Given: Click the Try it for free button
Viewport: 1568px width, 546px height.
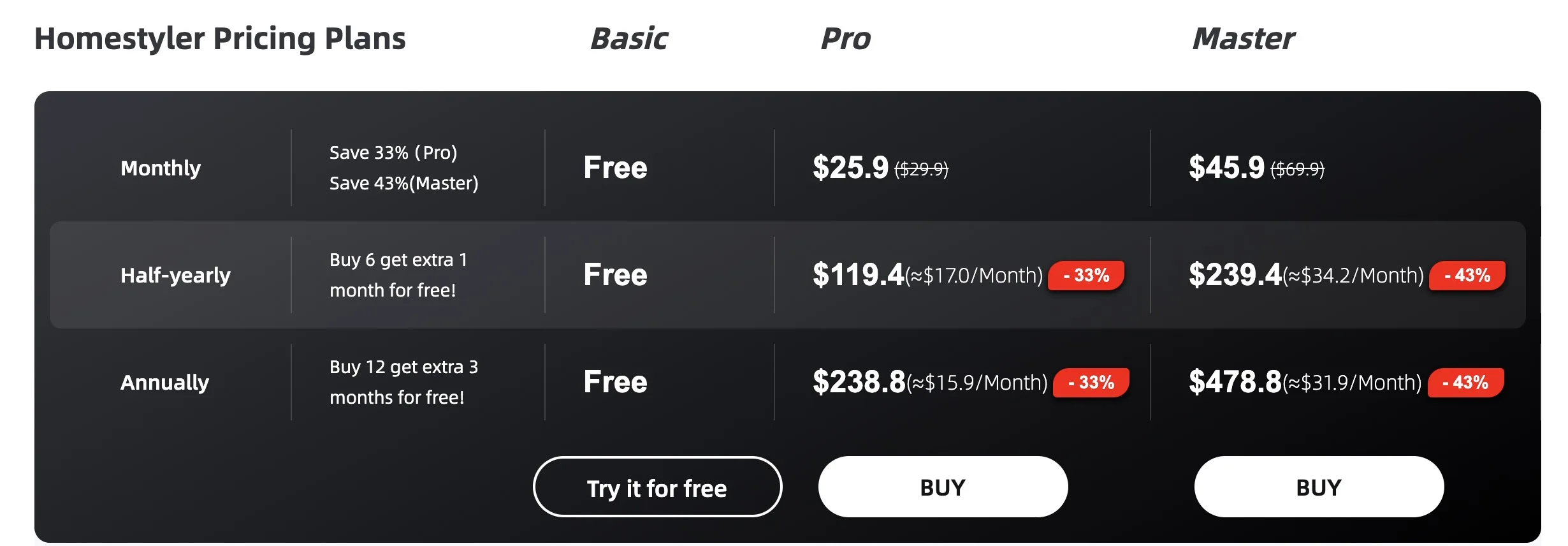Looking at the screenshot, I should tap(657, 487).
